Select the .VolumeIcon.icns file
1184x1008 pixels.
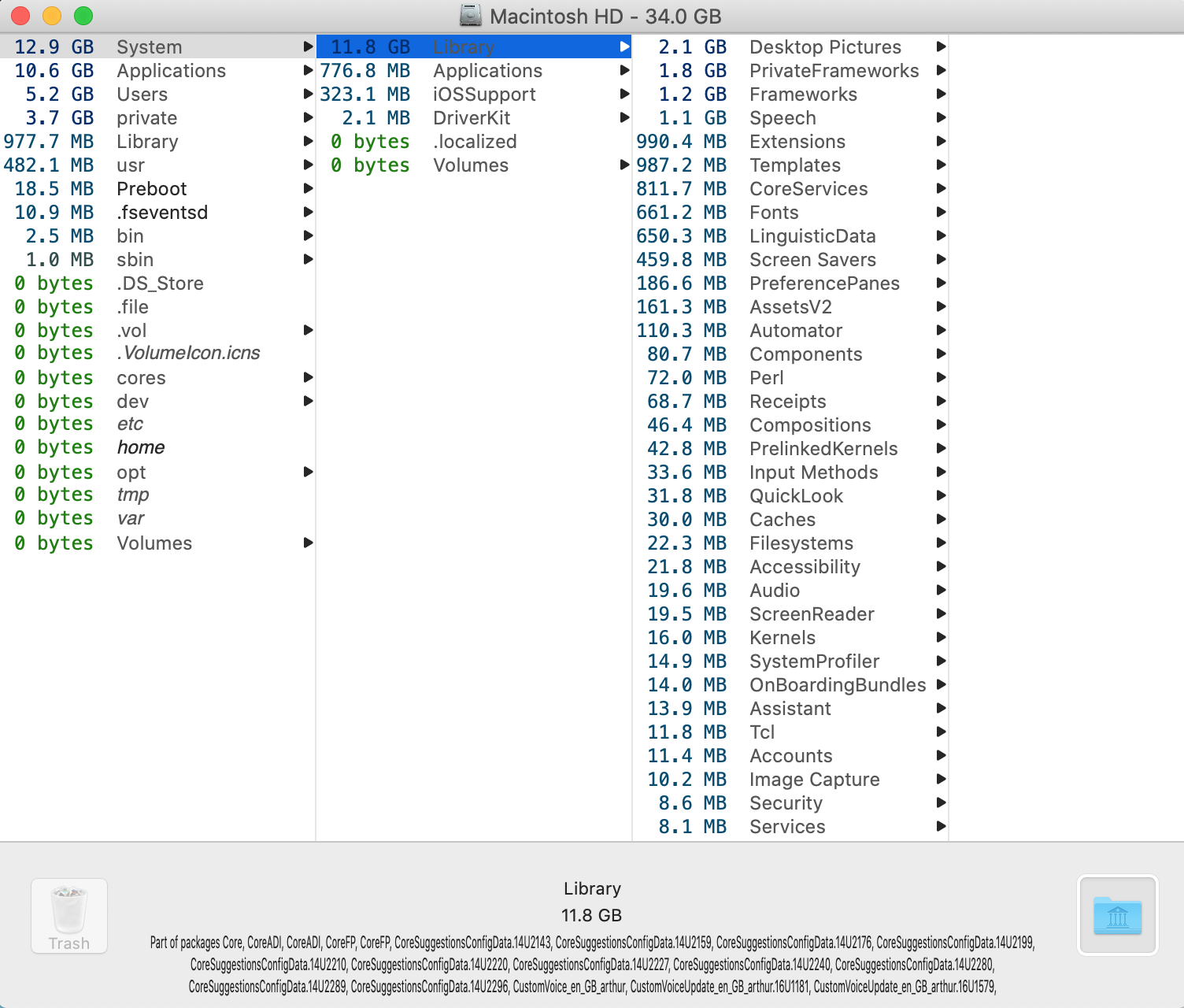157,353
